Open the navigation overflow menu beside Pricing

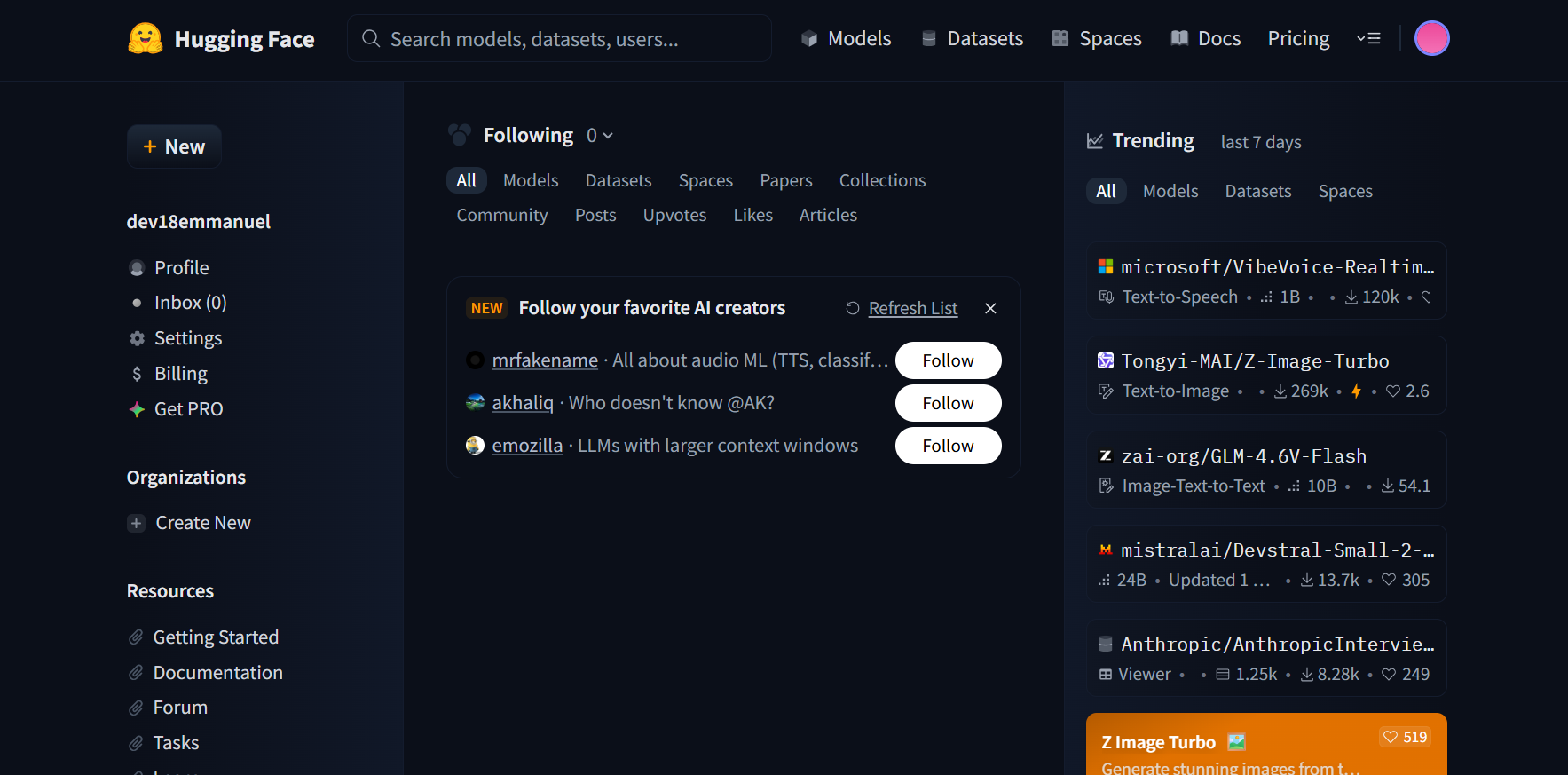coord(1368,38)
